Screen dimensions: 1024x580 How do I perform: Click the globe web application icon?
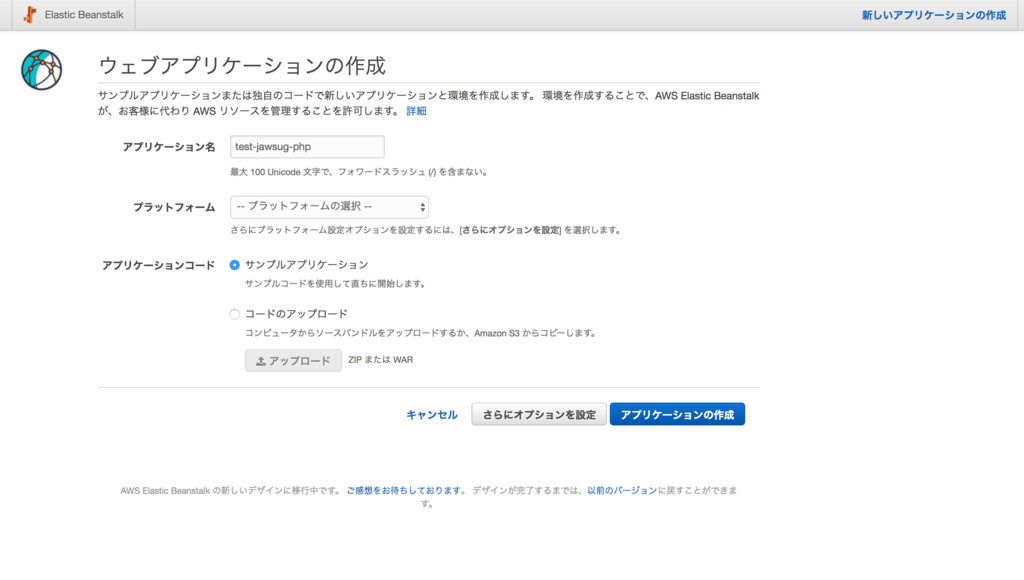[41, 69]
